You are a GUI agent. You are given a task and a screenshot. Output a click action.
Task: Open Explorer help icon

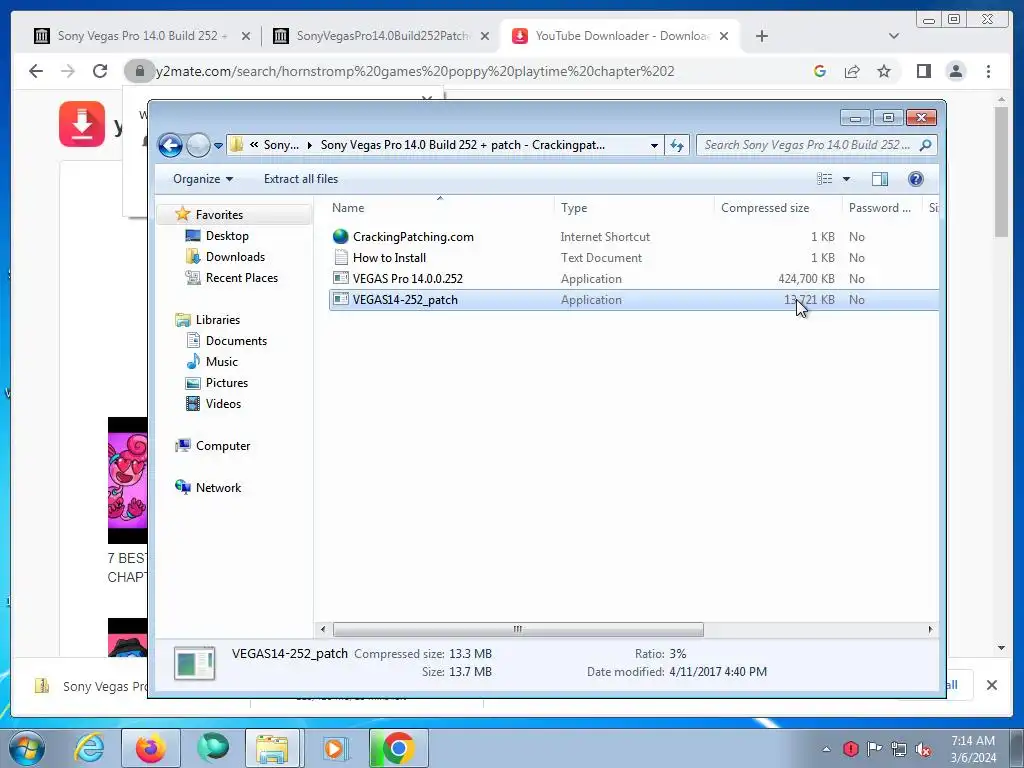tap(916, 179)
